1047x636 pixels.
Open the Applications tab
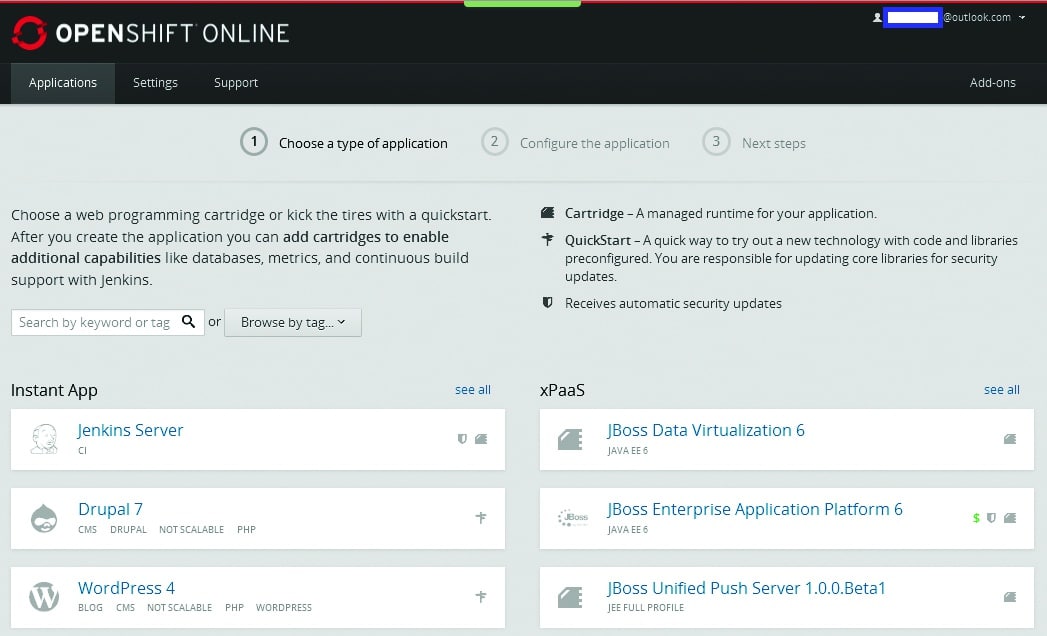(x=63, y=83)
